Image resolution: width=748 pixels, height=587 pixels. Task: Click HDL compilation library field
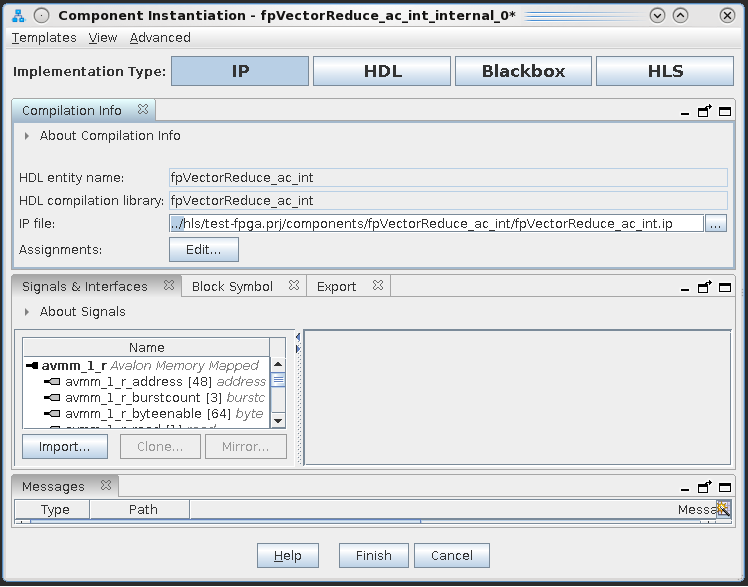448,201
